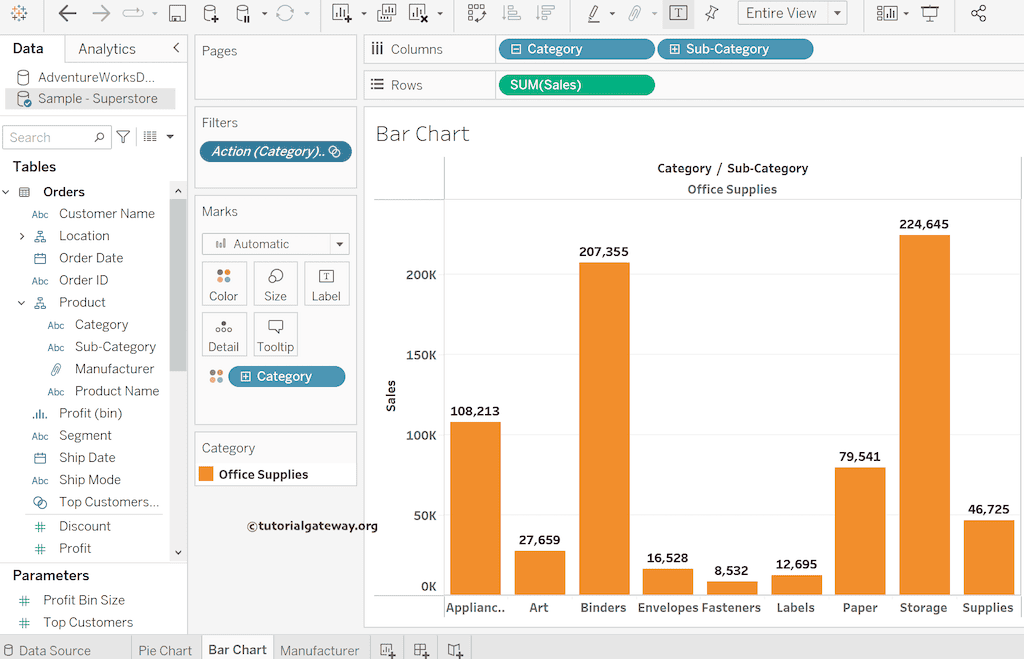The image size is (1024, 659).
Task: Toggle the Fix Axes pin icon
Action: [x=711, y=14]
